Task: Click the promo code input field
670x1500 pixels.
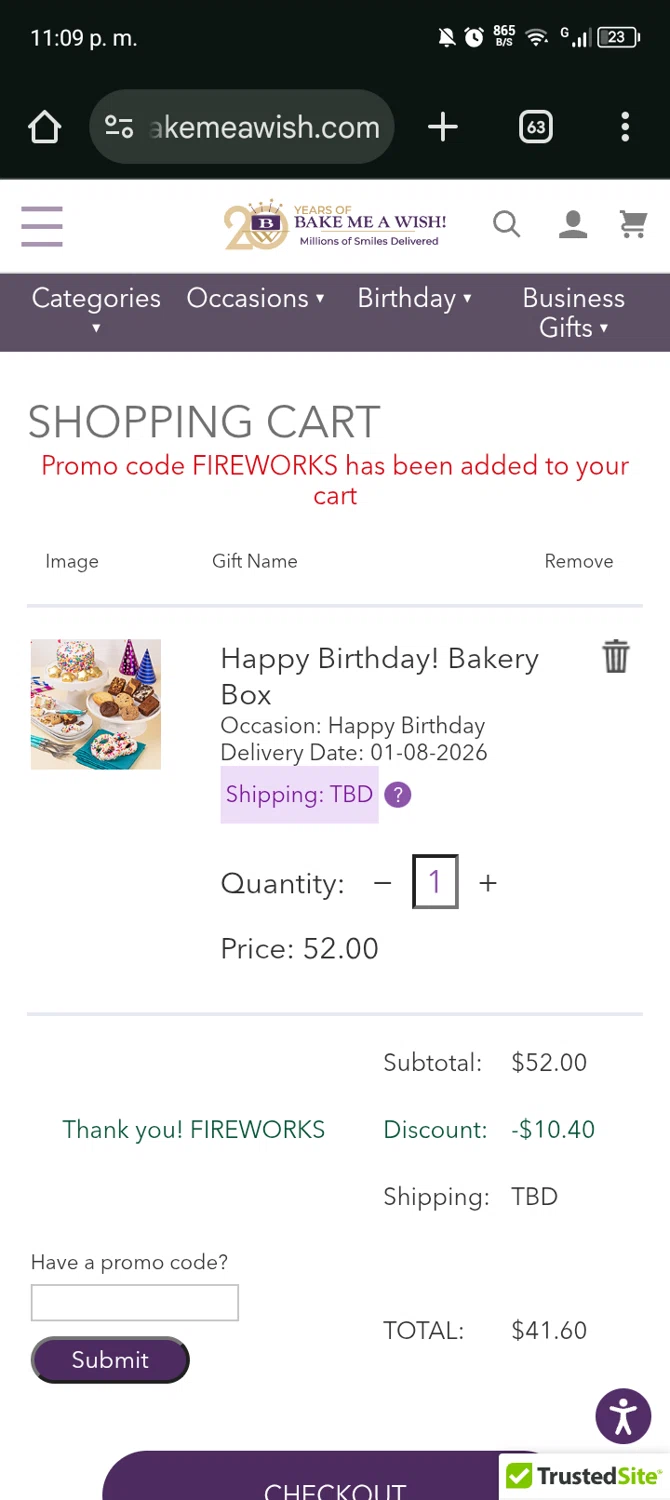Action: [135, 1303]
